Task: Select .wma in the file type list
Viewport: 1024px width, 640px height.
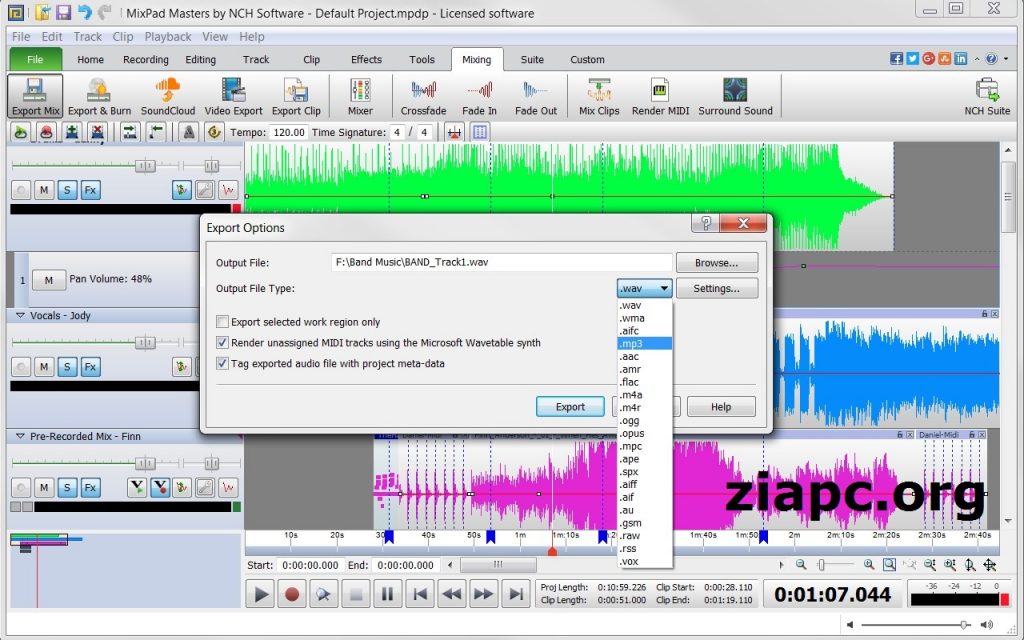Action: [x=645, y=318]
